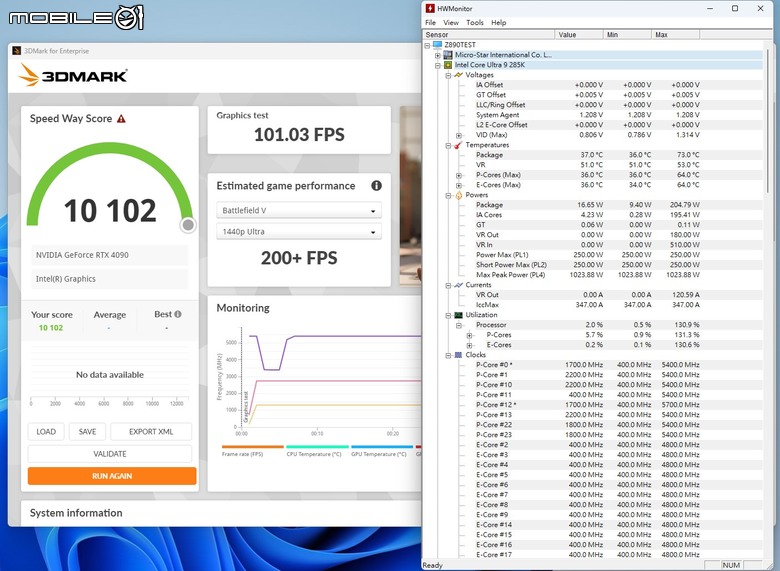Click the HWMonitor title bar app icon

coord(430,8)
